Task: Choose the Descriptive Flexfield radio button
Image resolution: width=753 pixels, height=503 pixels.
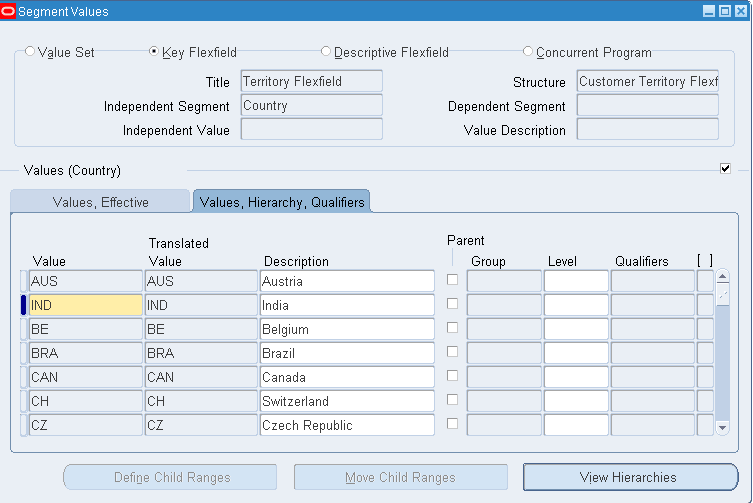Action: [326, 52]
